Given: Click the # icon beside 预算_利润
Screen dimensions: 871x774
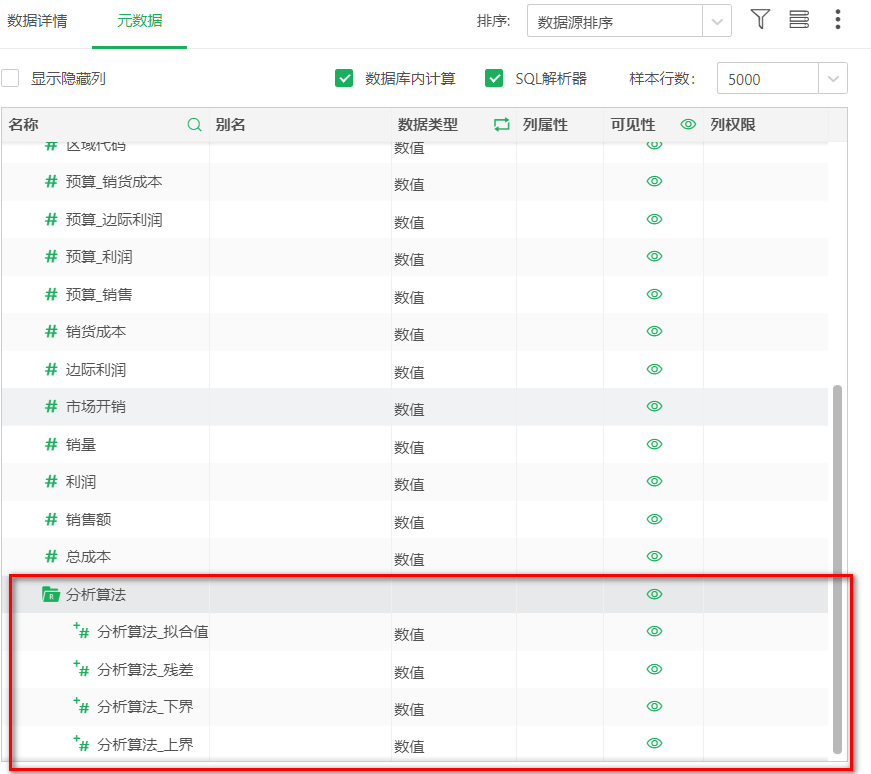Looking at the screenshot, I should 51,257.
